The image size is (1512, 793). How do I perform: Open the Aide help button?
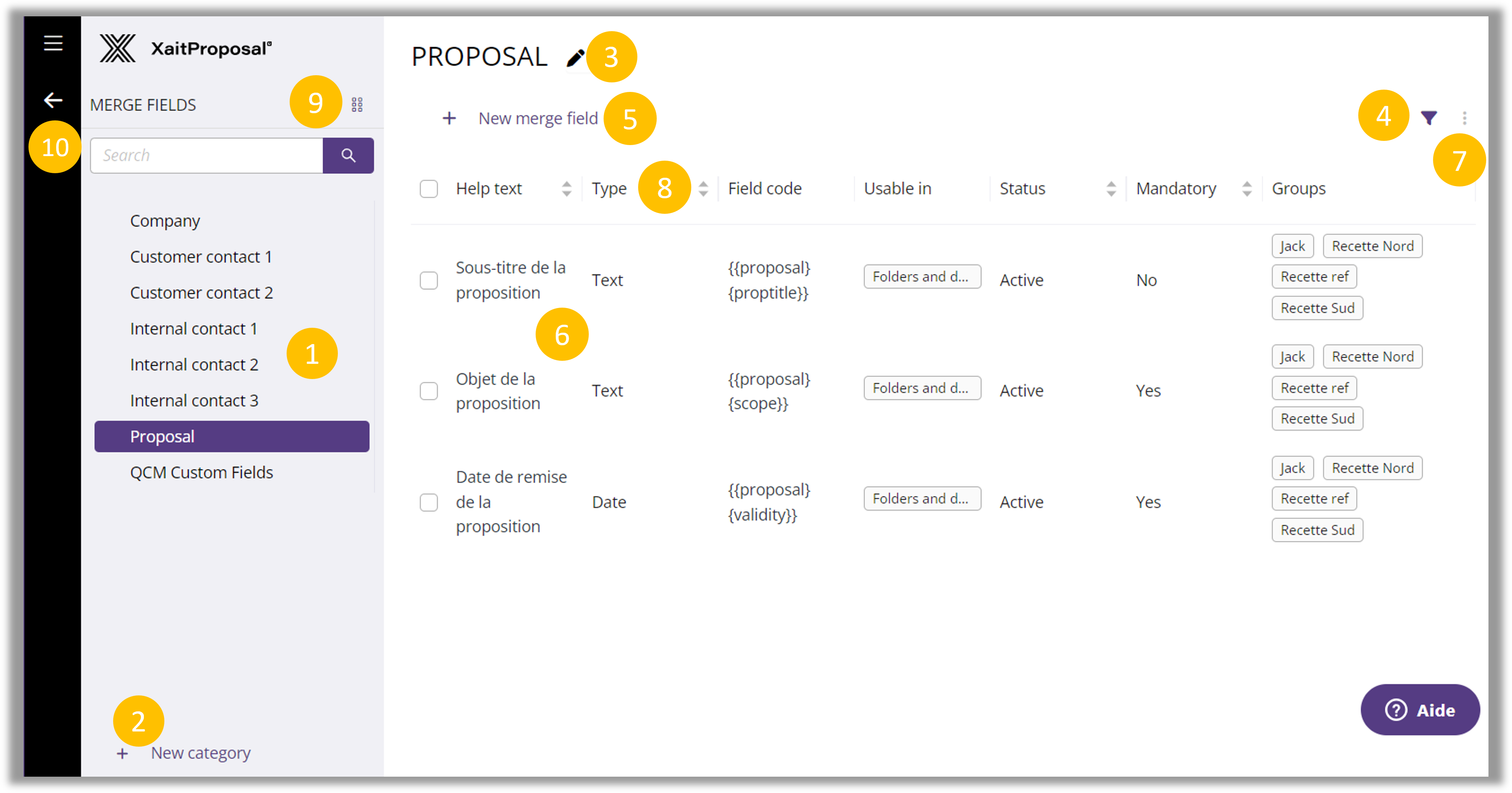coord(1420,709)
